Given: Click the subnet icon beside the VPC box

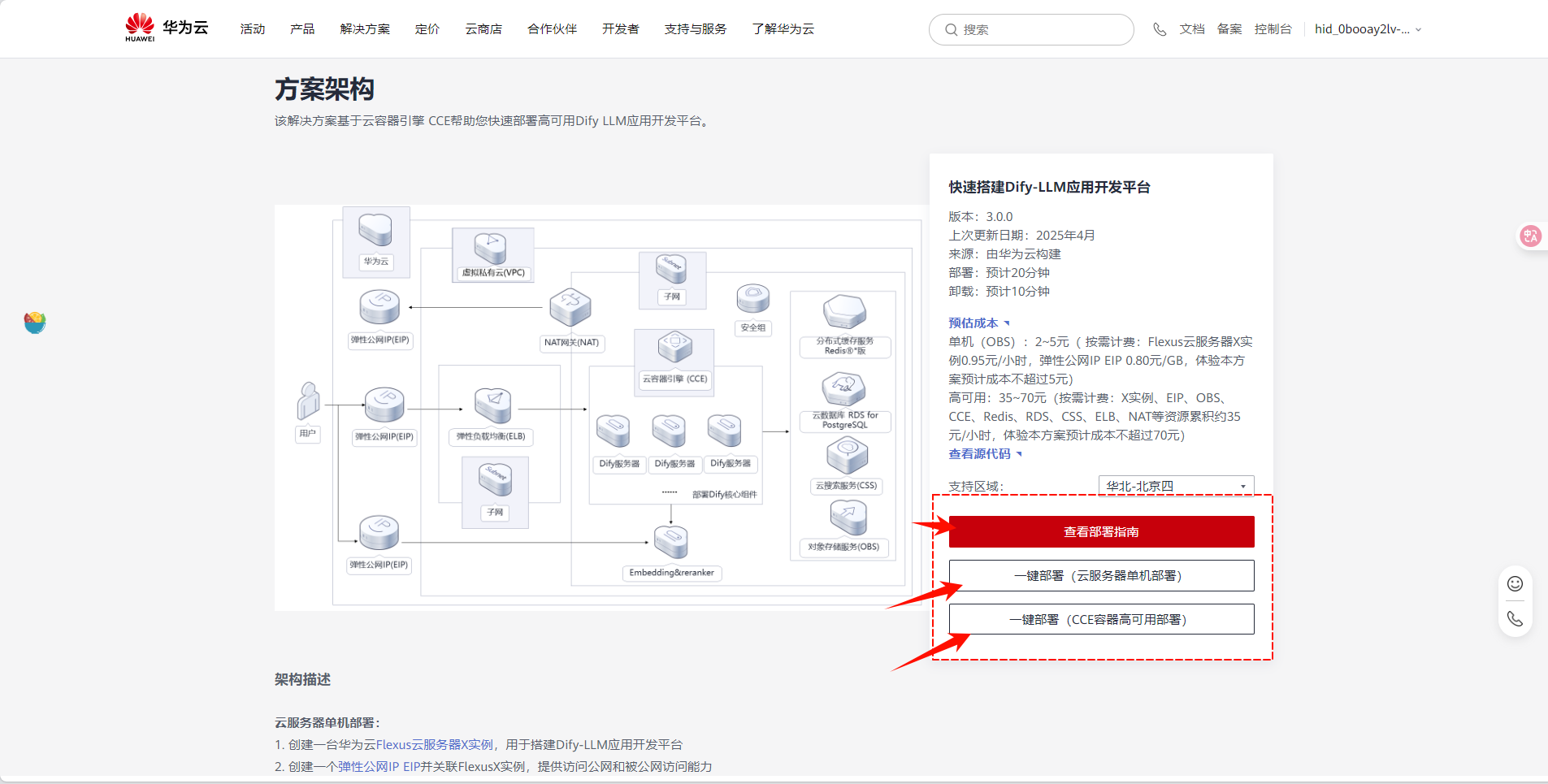Looking at the screenshot, I should click(x=671, y=269).
